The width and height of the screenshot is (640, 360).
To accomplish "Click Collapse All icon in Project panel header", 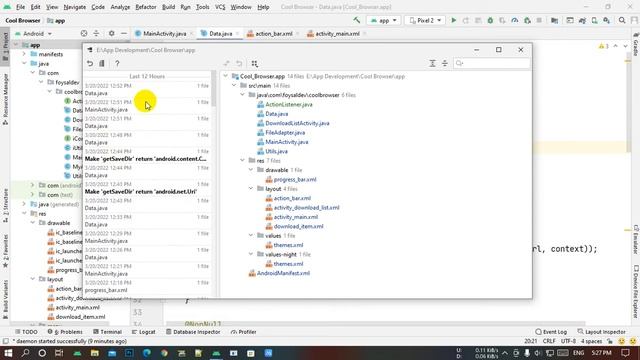I will pyautogui.click(x=96, y=33).
